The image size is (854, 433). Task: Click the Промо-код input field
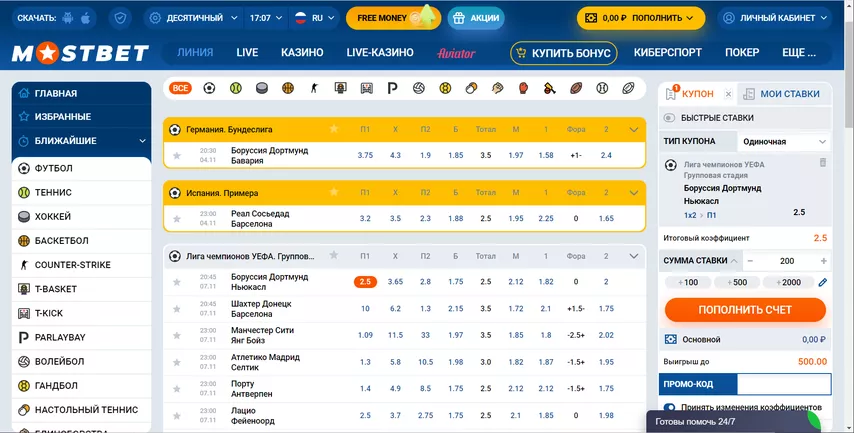tap(783, 384)
